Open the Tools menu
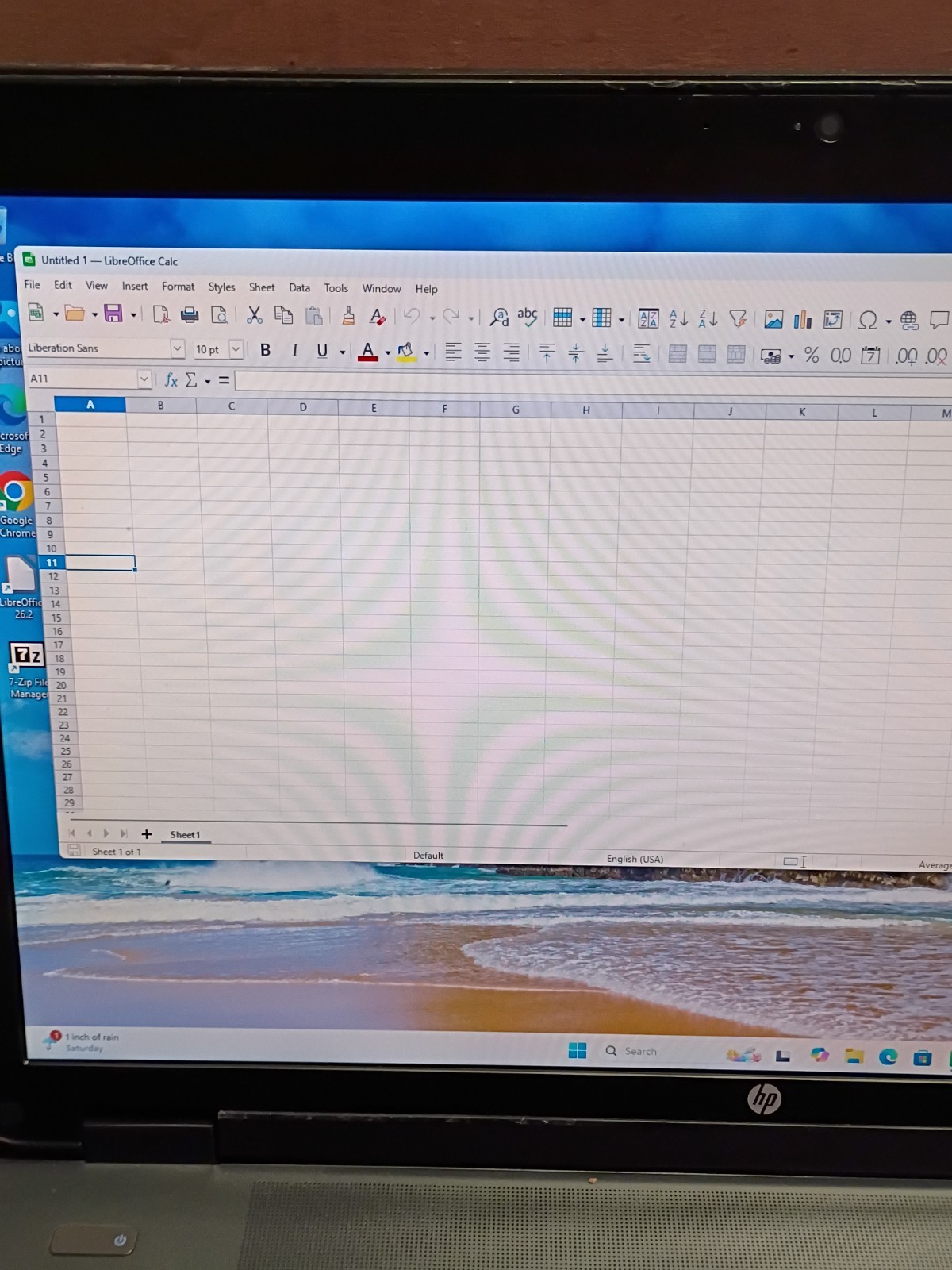 tap(336, 288)
